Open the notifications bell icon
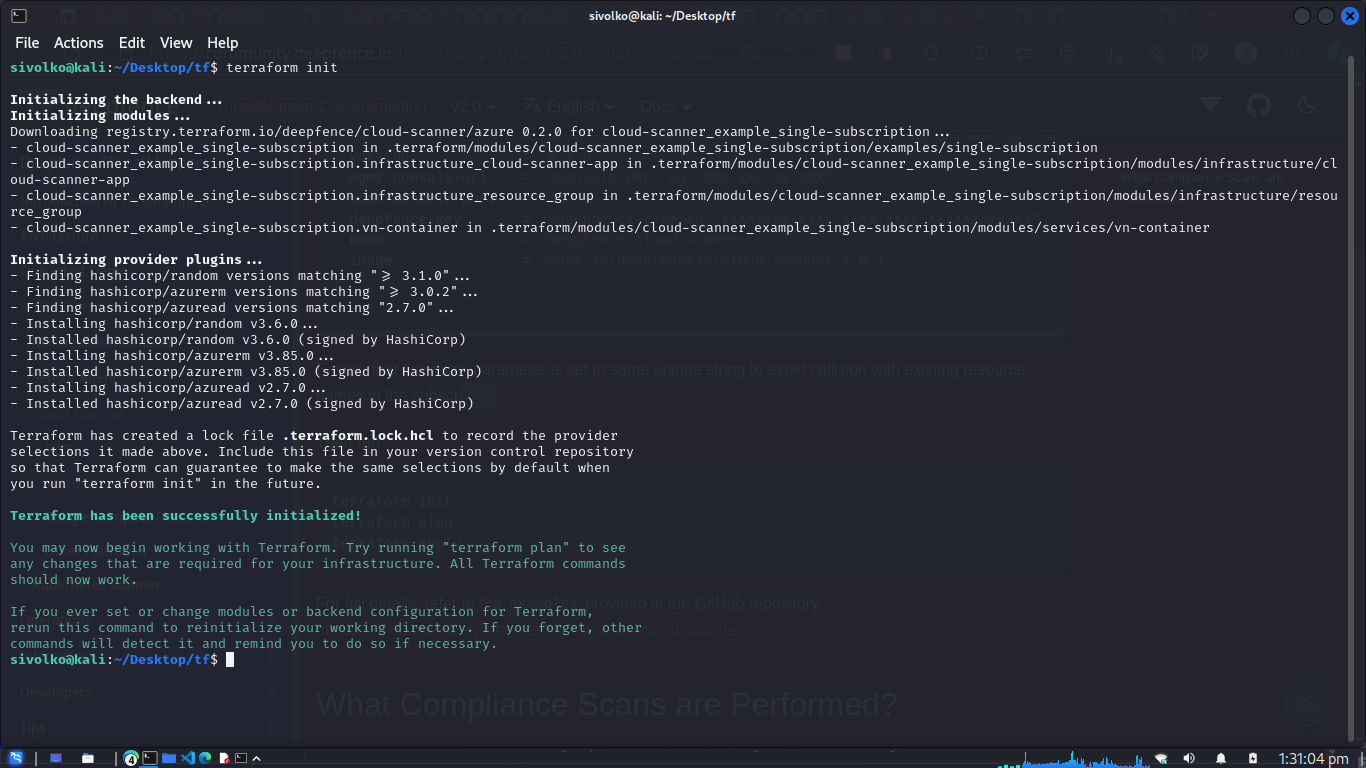 coord(1221,758)
